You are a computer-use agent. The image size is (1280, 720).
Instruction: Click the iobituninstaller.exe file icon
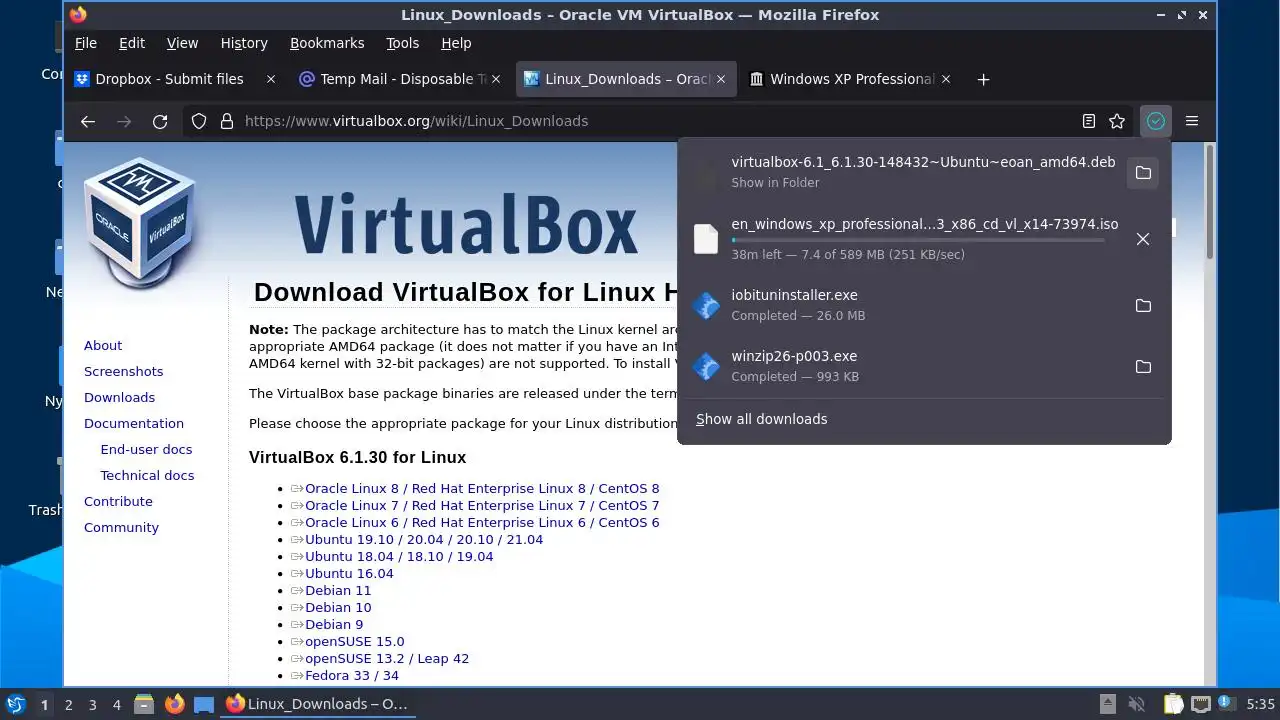pos(706,306)
